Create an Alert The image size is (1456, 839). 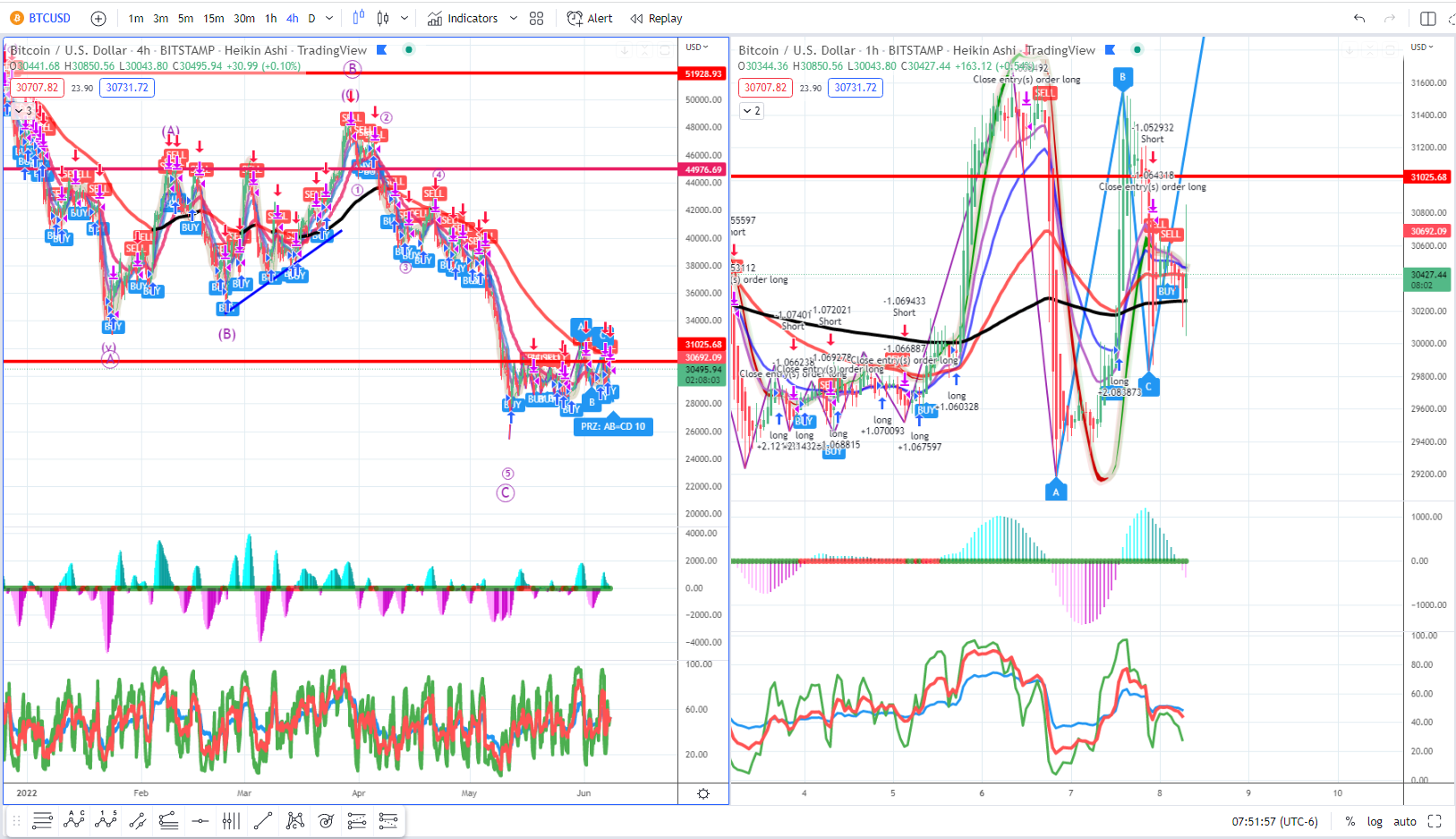pyautogui.click(x=590, y=18)
